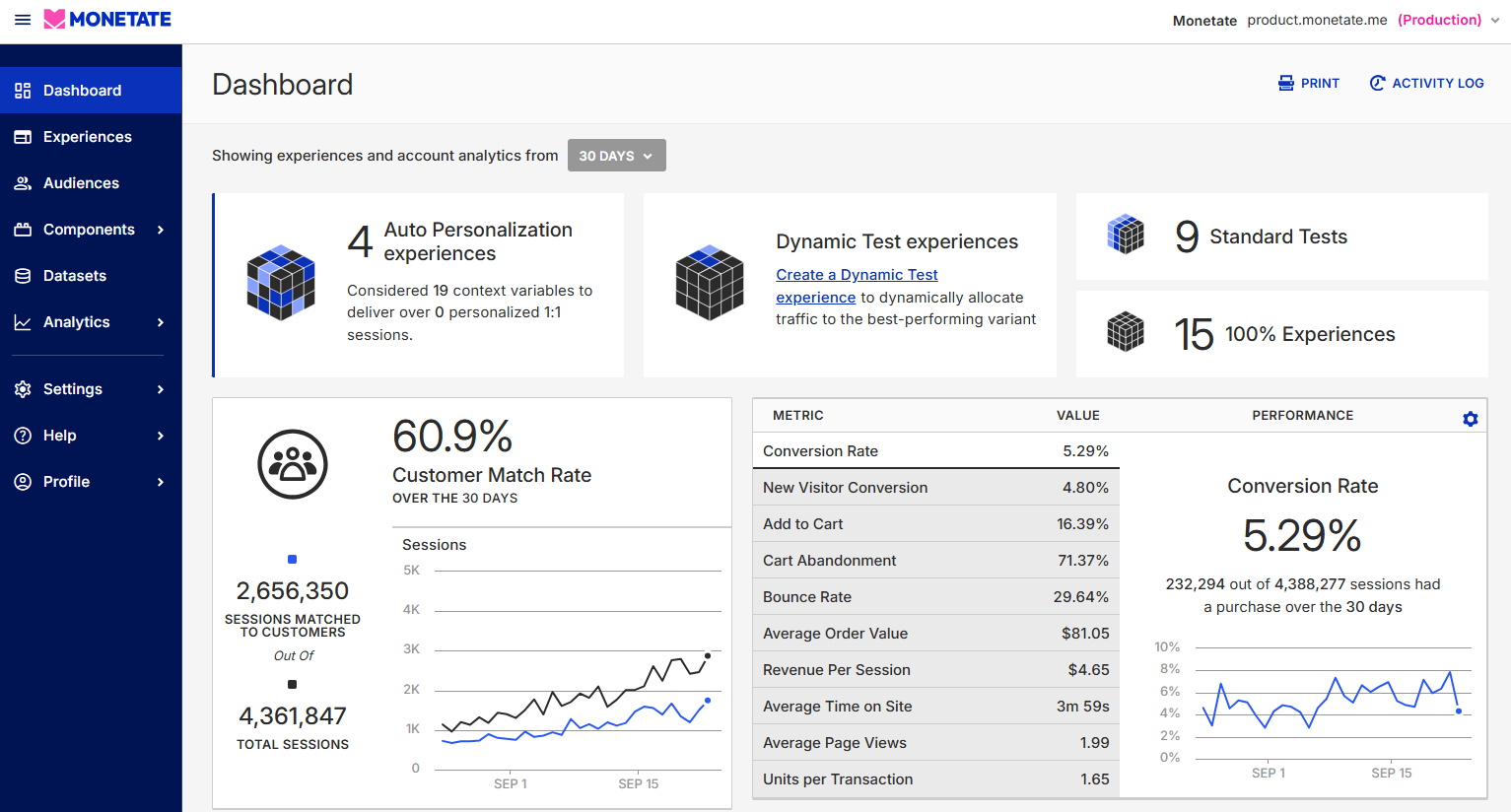Expand the Components submenu chevron

coord(161,230)
